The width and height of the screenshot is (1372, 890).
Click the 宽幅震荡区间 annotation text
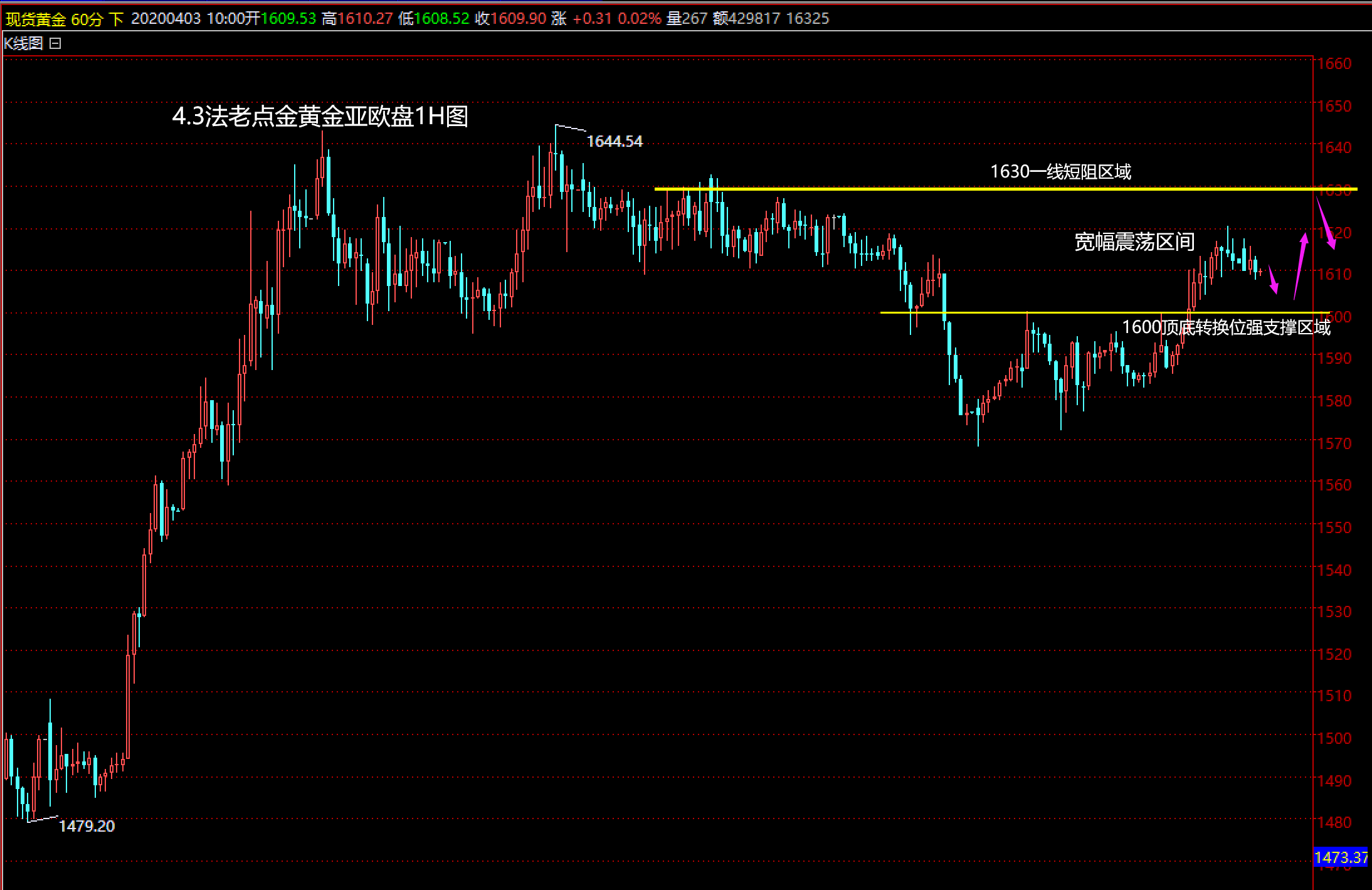tap(1134, 242)
